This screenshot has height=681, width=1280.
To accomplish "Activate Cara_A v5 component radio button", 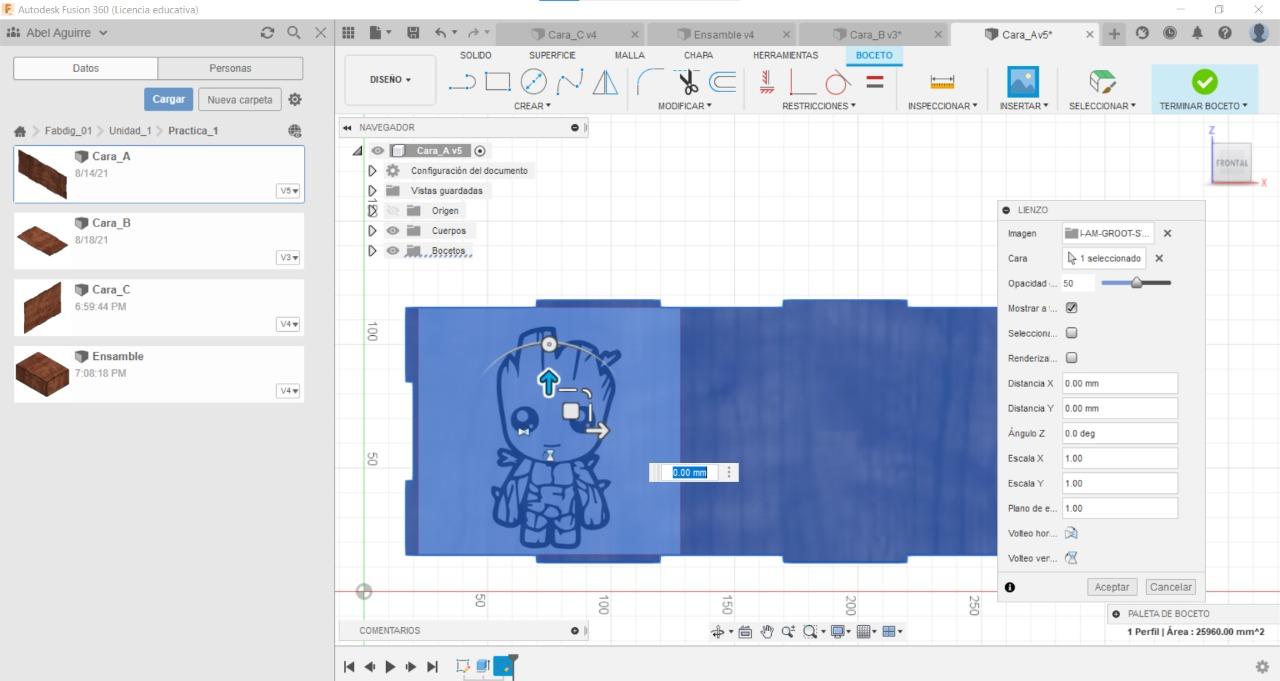I will [x=480, y=151].
